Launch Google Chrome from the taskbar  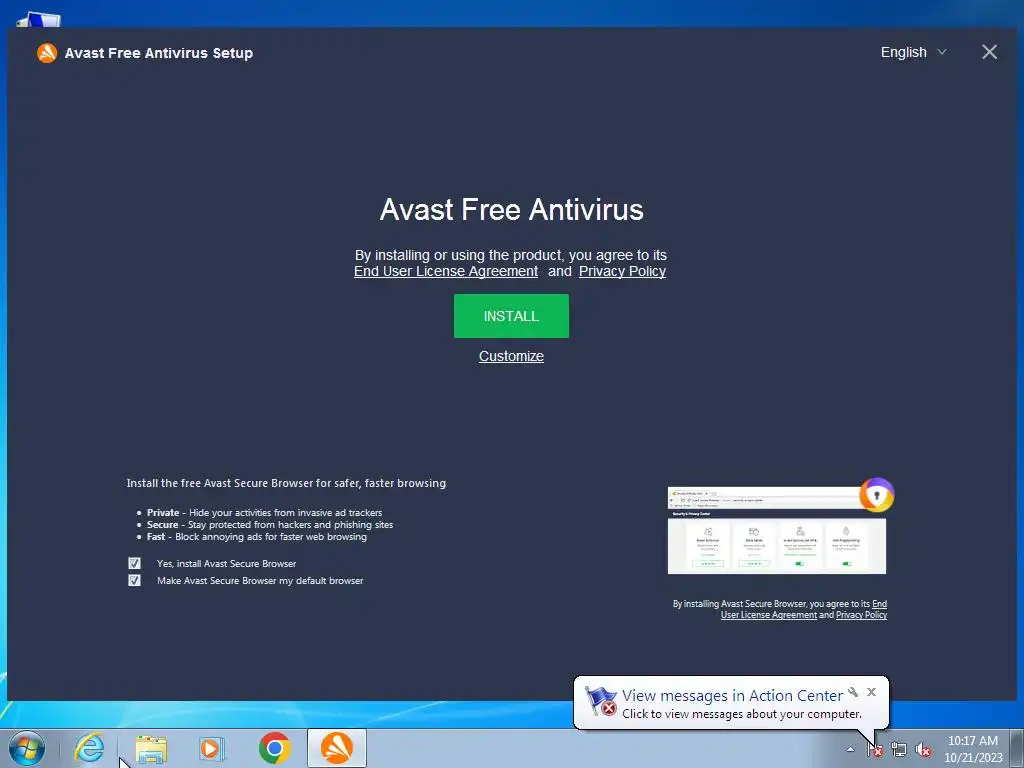point(274,748)
